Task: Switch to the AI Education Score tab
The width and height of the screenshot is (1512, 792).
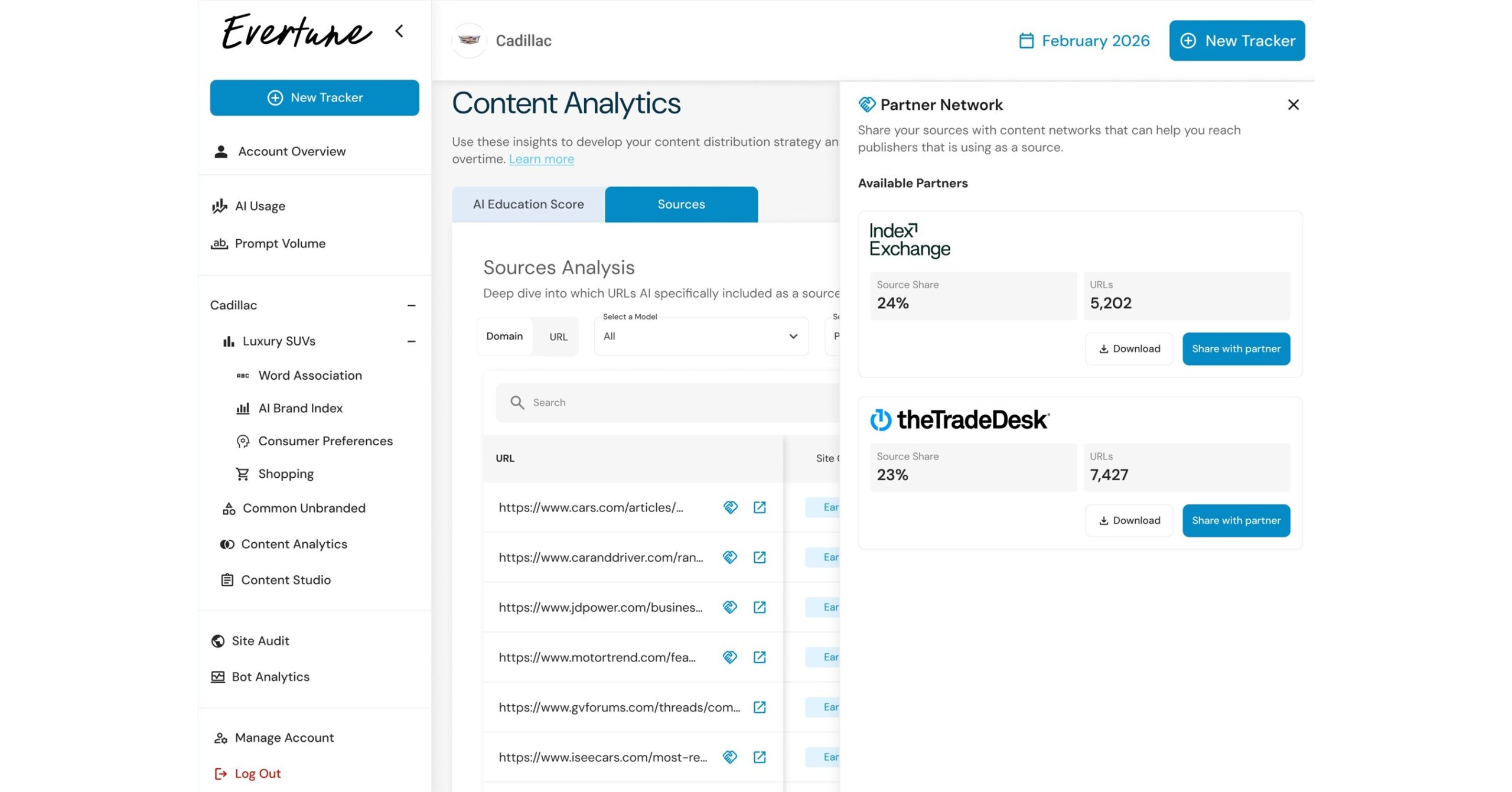Action: coord(527,204)
